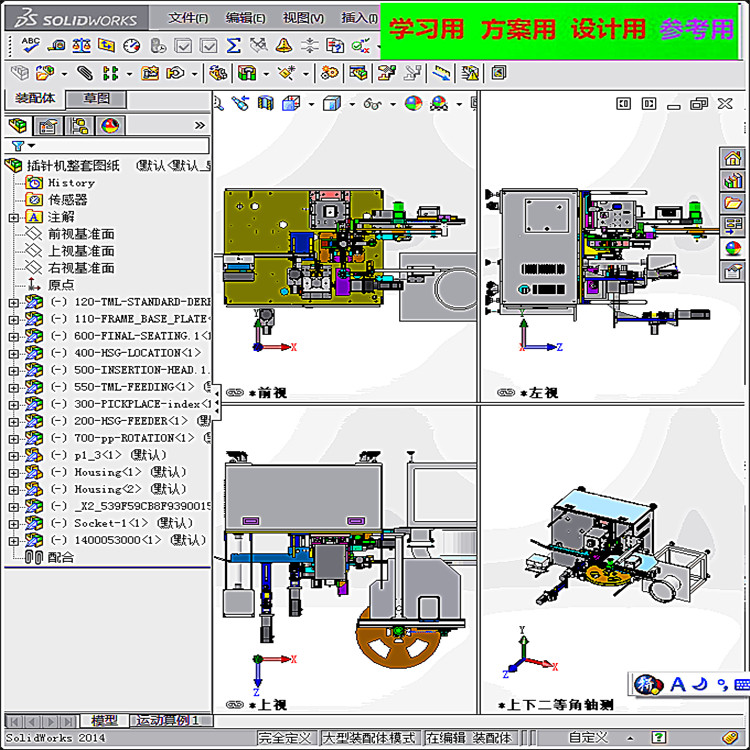Expand the 注解 annotations folder
Screen dimensions: 750x750
[x=13, y=218]
